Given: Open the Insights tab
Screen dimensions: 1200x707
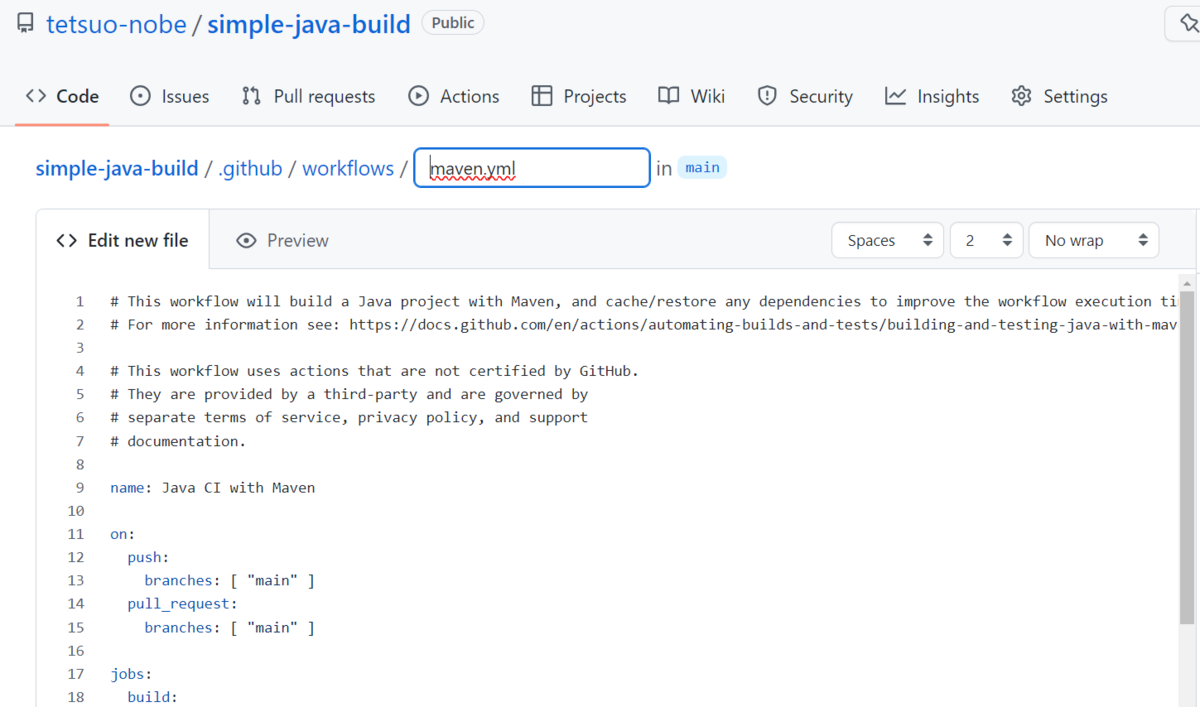Looking at the screenshot, I should point(932,96).
